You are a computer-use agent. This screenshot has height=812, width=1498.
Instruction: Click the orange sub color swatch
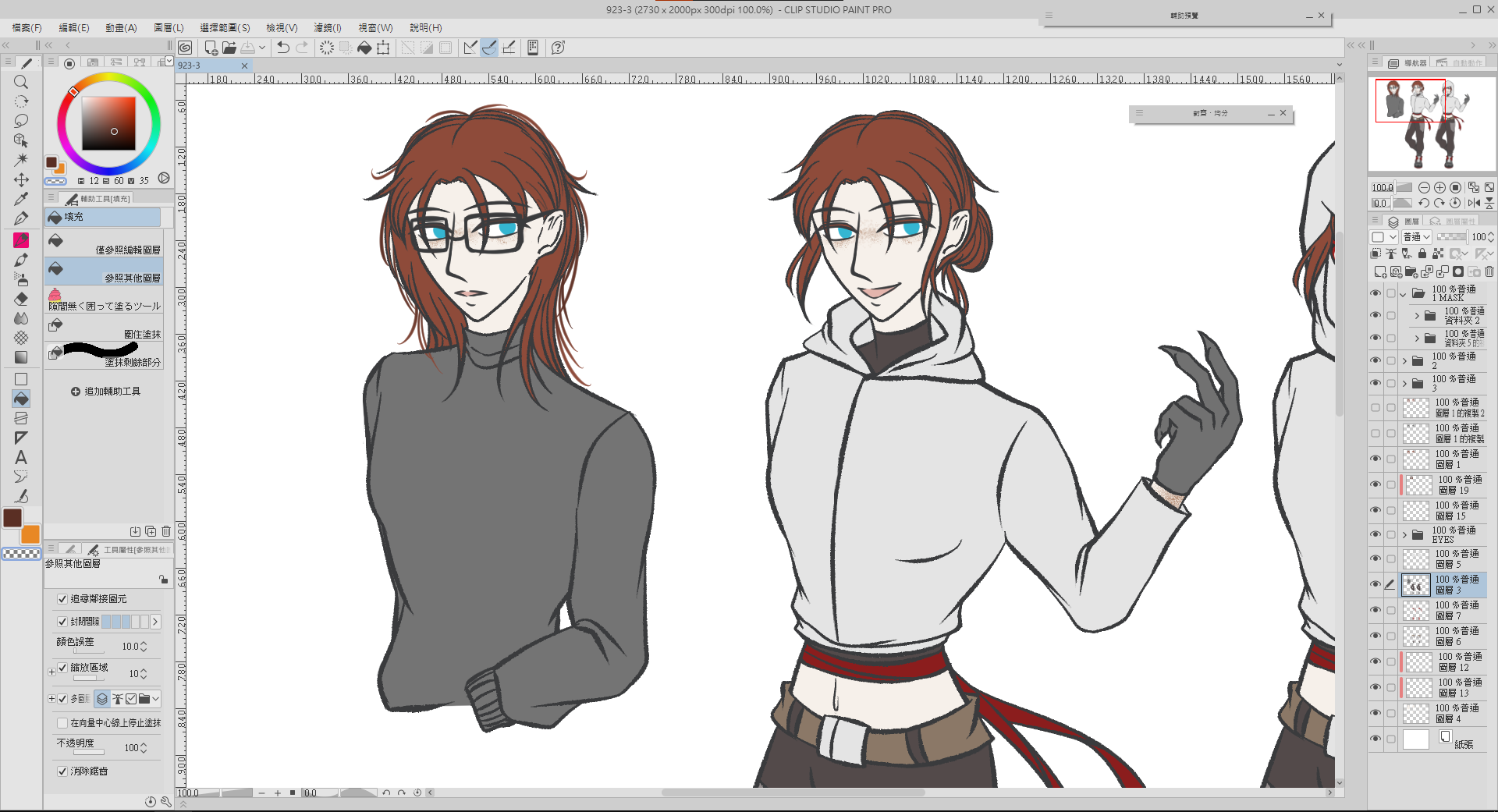pyautogui.click(x=30, y=534)
